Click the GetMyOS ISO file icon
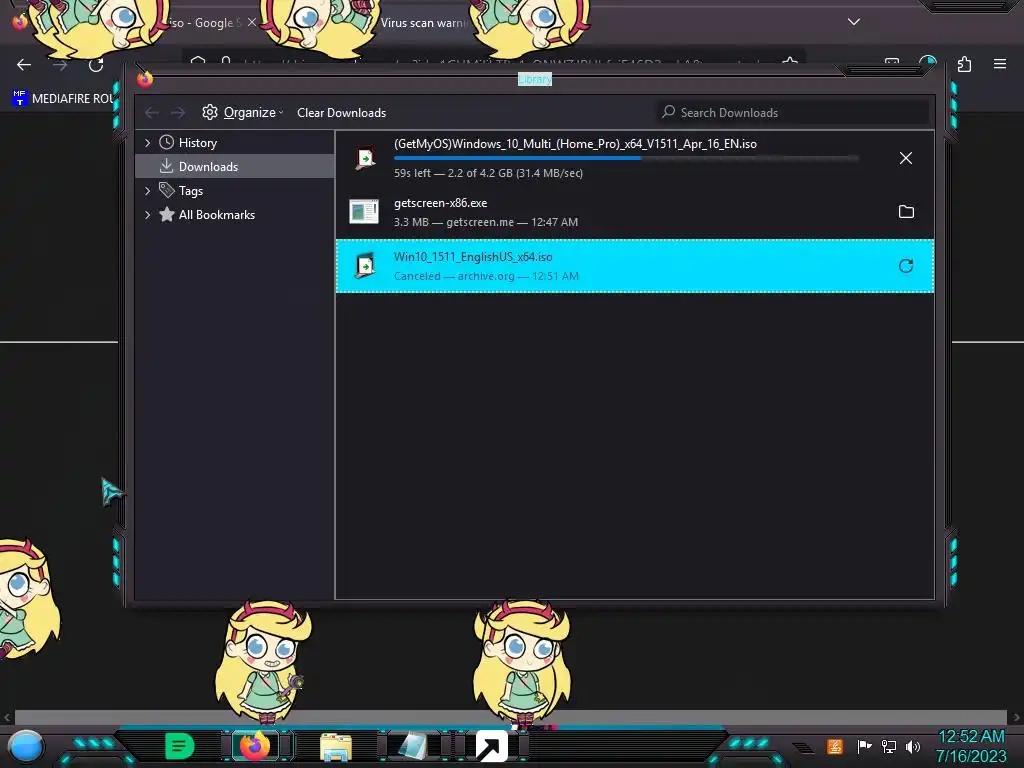1024x768 pixels. (x=364, y=158)
